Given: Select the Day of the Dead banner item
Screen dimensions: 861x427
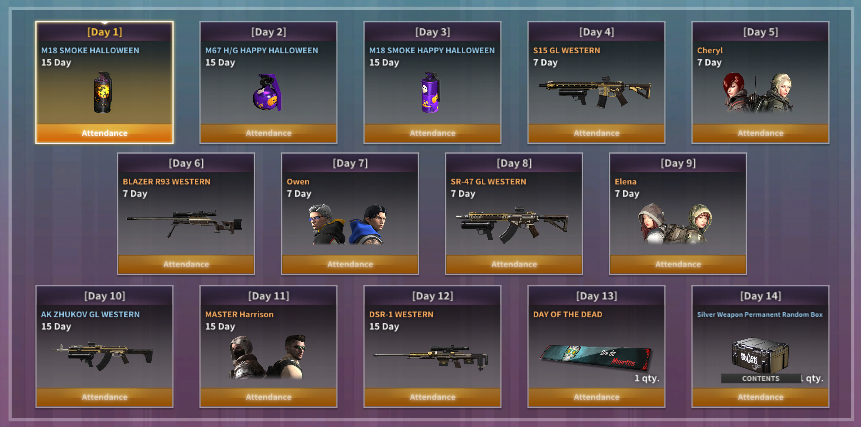Looking at the screenshot, I should pos(596,359).
